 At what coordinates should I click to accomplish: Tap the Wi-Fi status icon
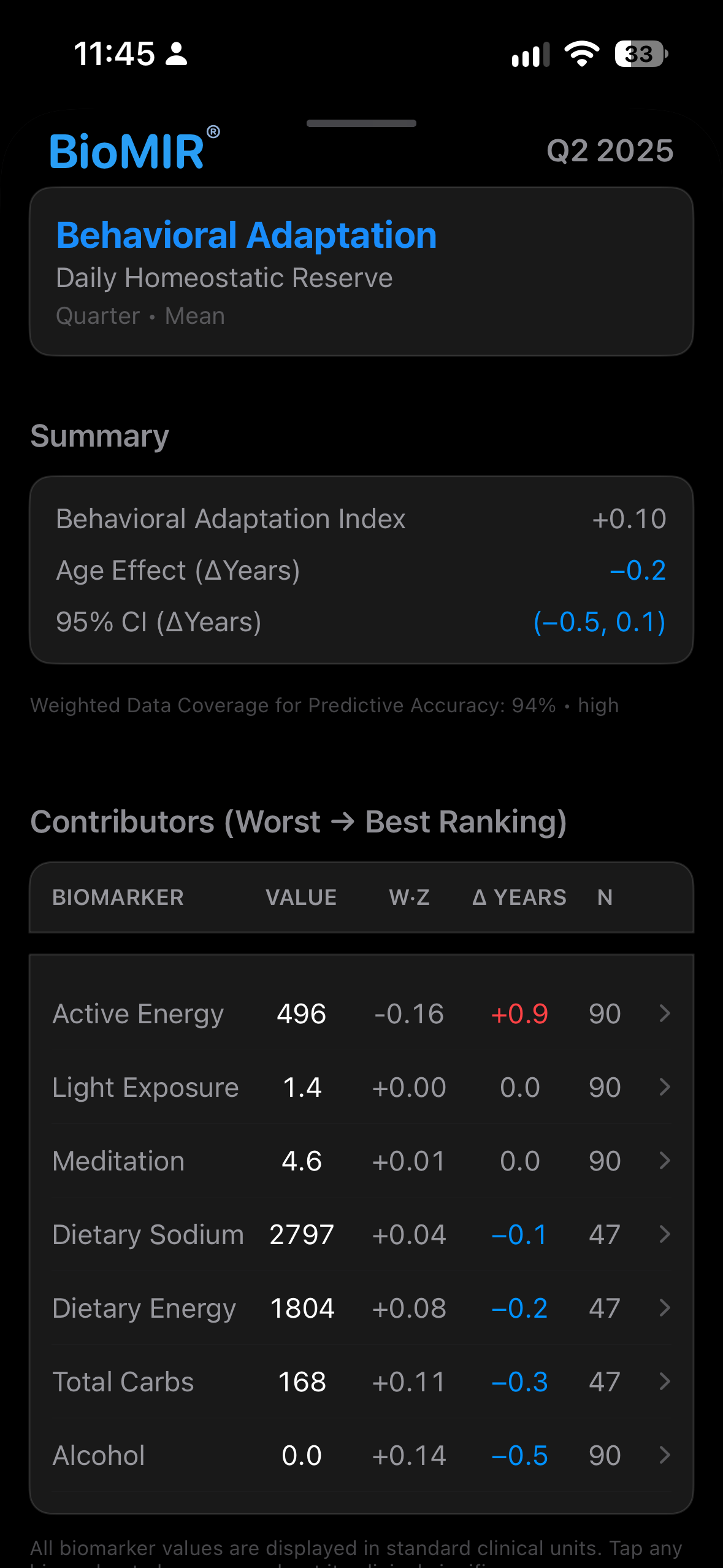(582, 54)
